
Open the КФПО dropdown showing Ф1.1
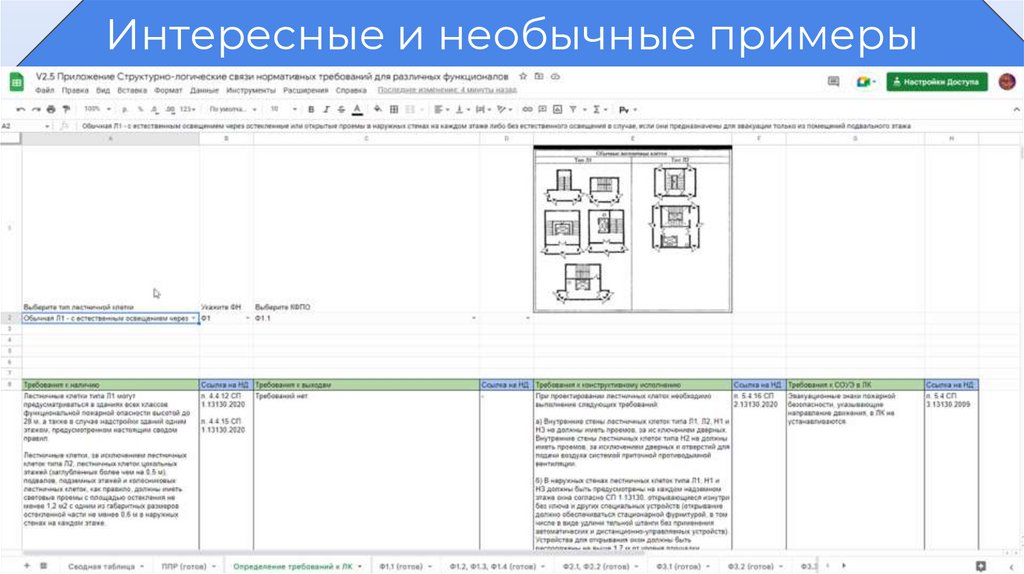pyautogui.click(x=473, y=319)
